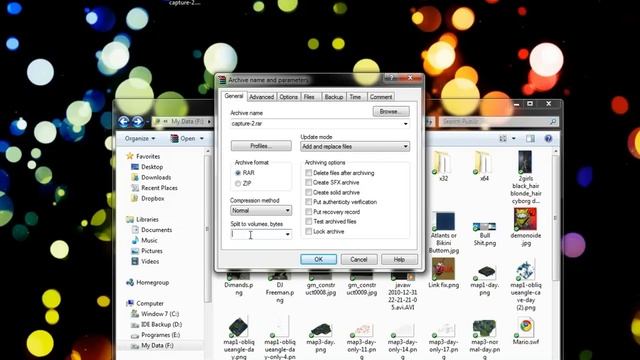Open the Update mode dropdown
The image size is (640, 360).
pyautogui.click(x=355, y=147)
